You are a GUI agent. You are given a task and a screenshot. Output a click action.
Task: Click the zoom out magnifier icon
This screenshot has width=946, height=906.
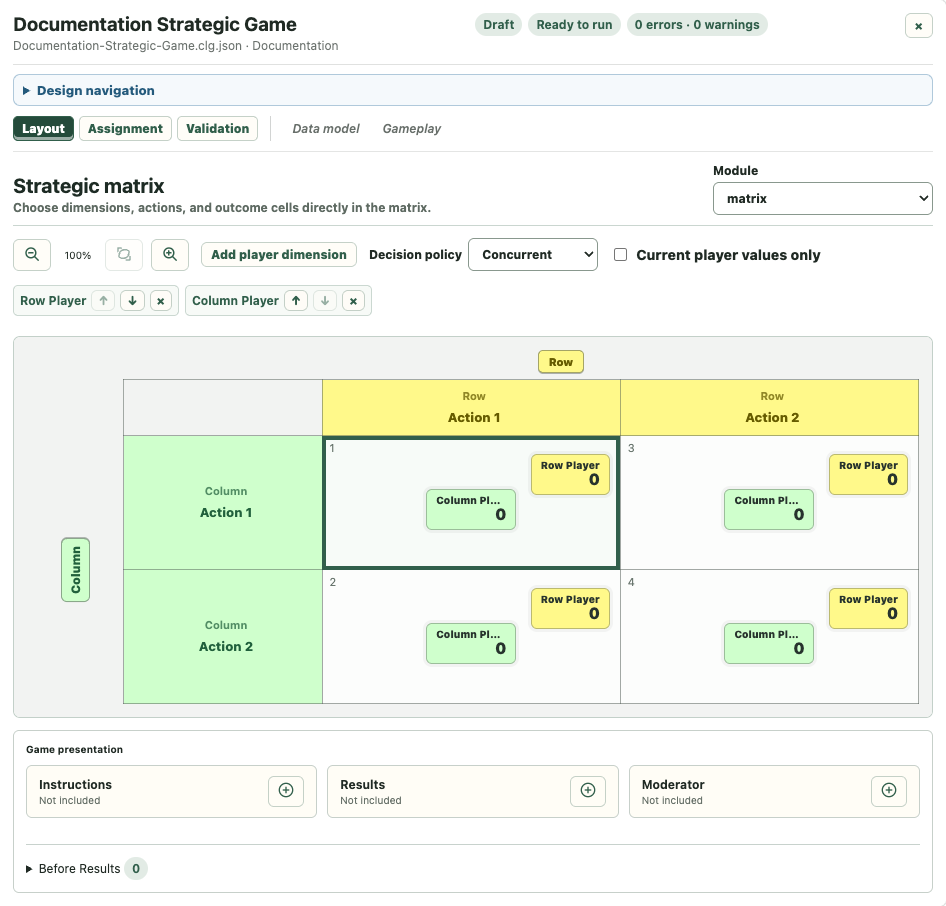[32, 255]
